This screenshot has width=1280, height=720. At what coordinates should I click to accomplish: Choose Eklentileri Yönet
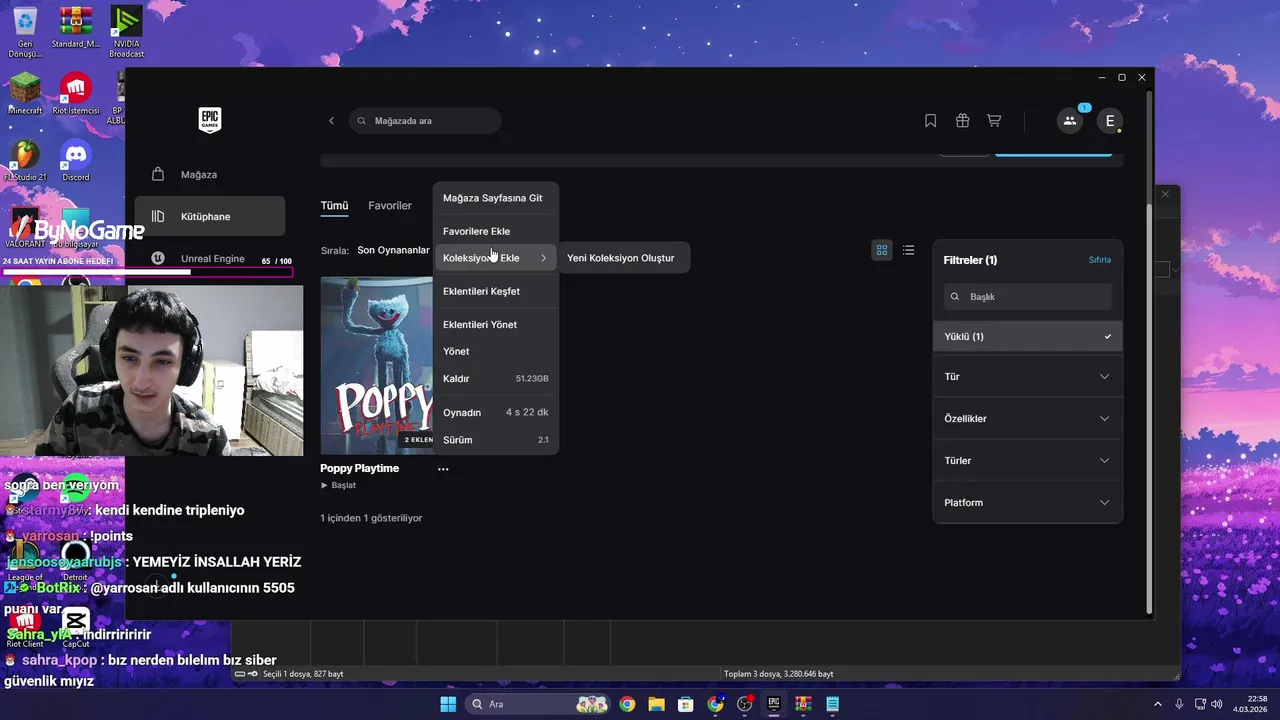pos(496,325)
